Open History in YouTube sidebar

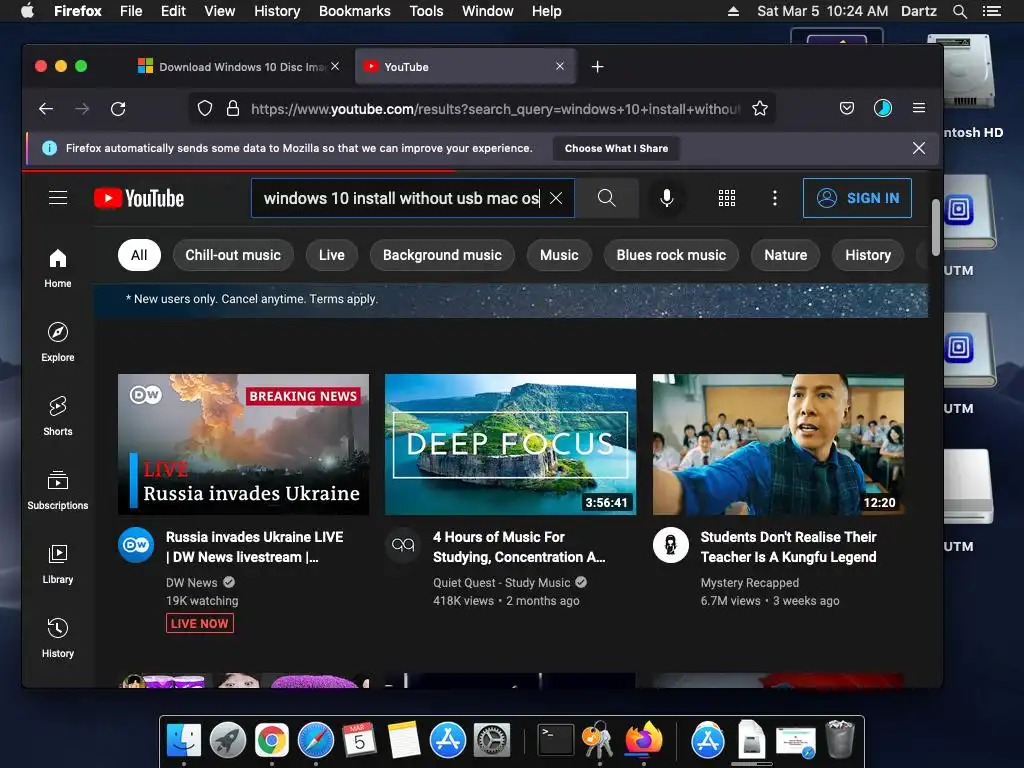(57, 637)
